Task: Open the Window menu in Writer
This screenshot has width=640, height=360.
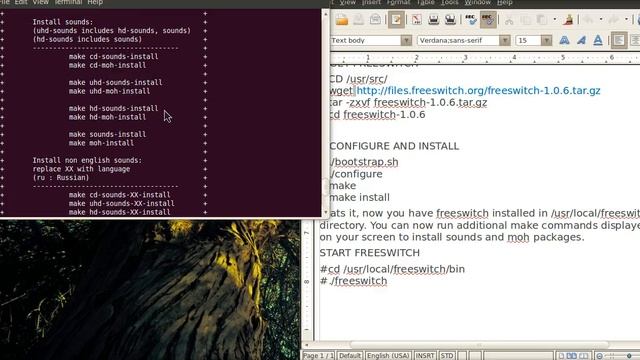Action: click(x=478, y=2)
